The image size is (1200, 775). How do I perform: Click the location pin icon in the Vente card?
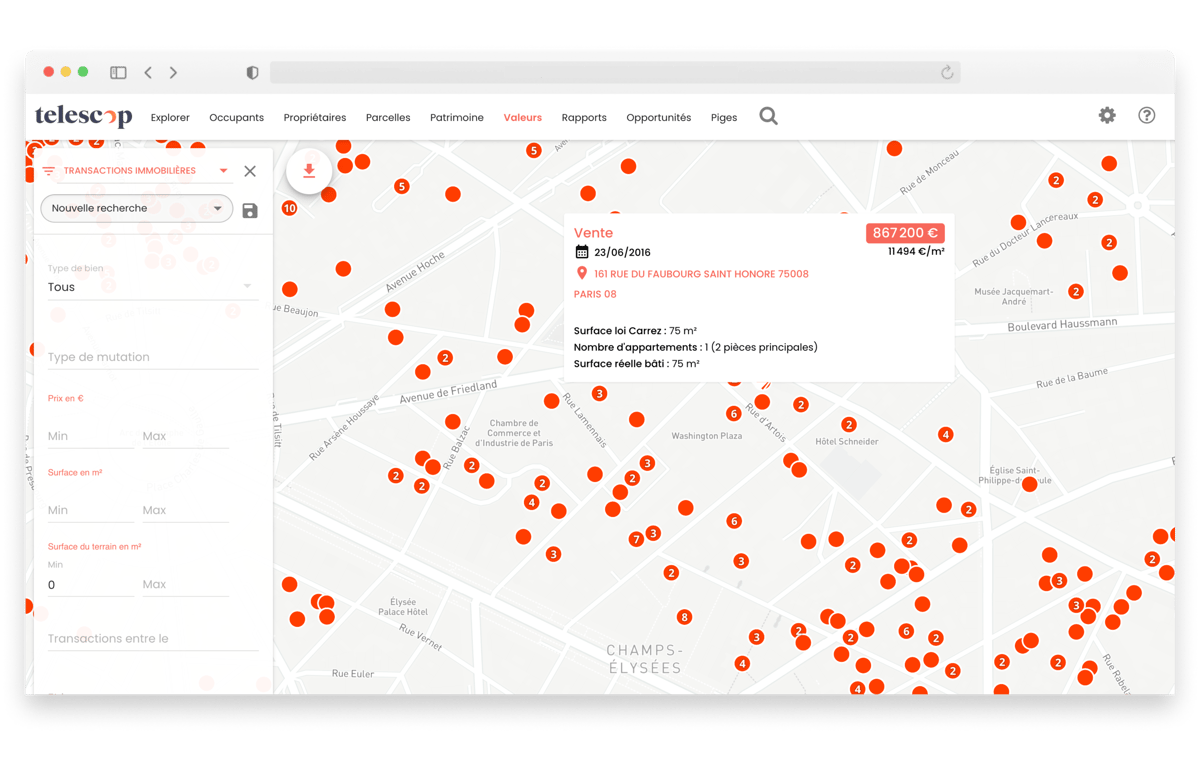(581, 273)
